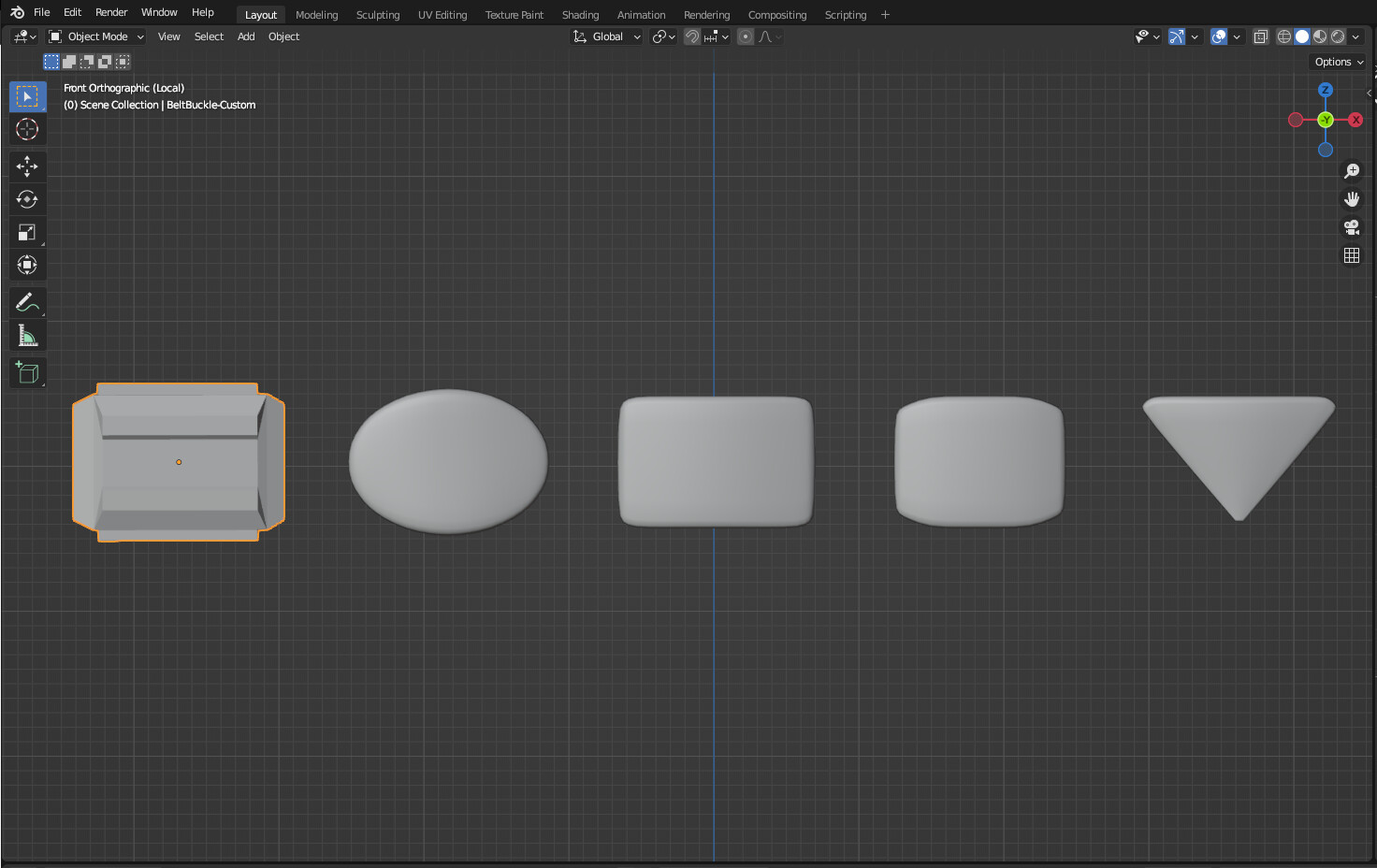The image size is (1377, 868).
Task: Select the Annotate tool
Action: [27, 302]
